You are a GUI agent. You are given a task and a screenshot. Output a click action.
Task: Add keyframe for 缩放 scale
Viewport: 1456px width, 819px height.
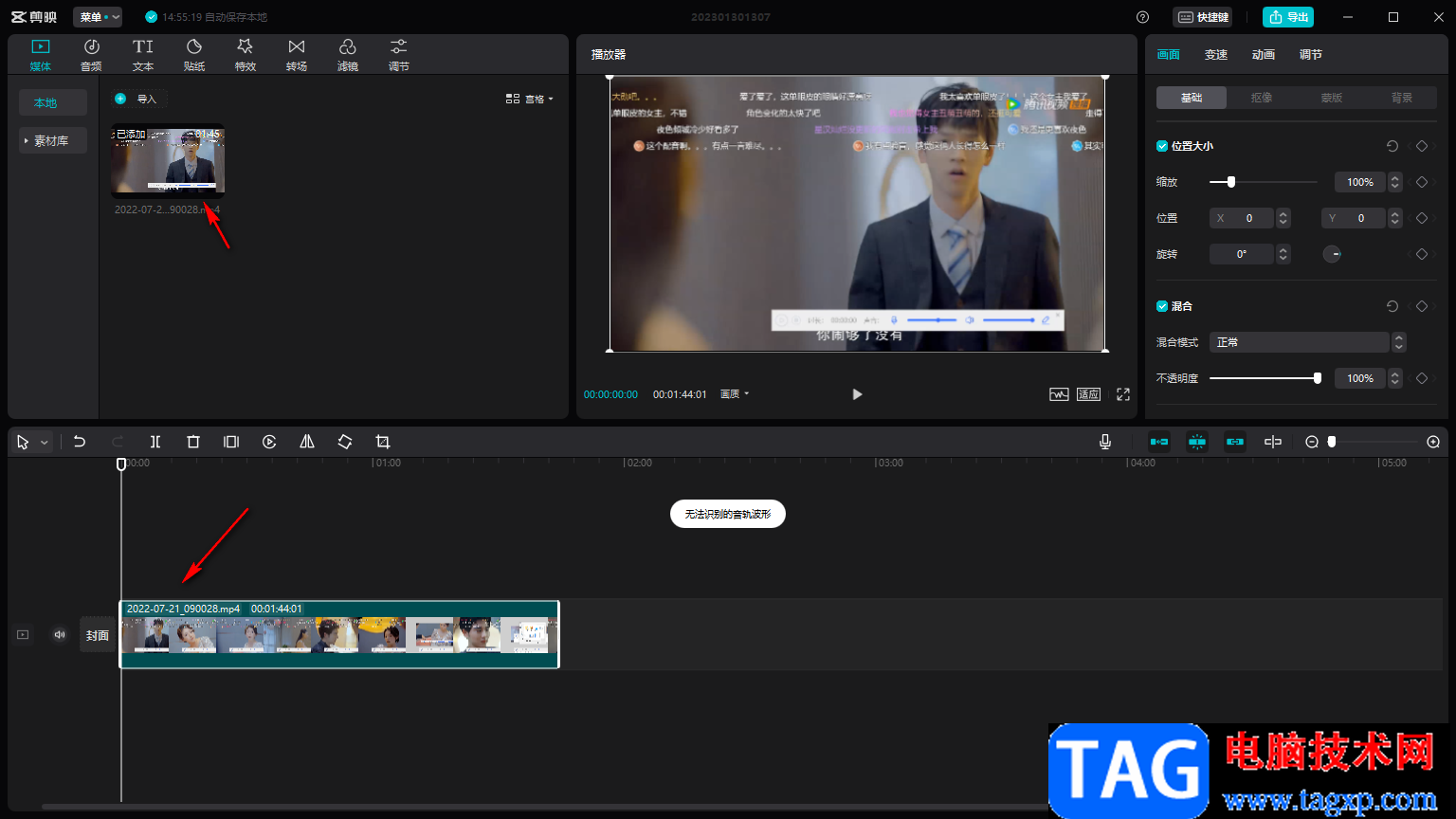(x=1422, y=182)
